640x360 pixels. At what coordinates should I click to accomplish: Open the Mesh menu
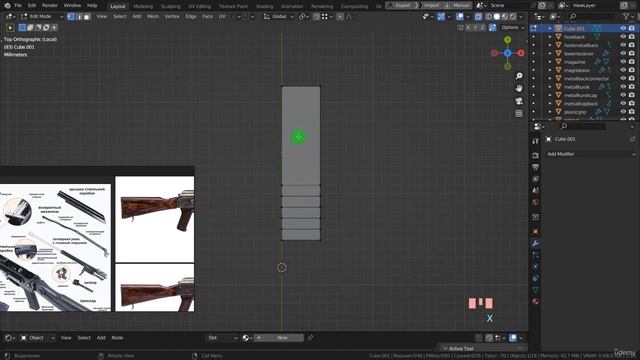153,17
